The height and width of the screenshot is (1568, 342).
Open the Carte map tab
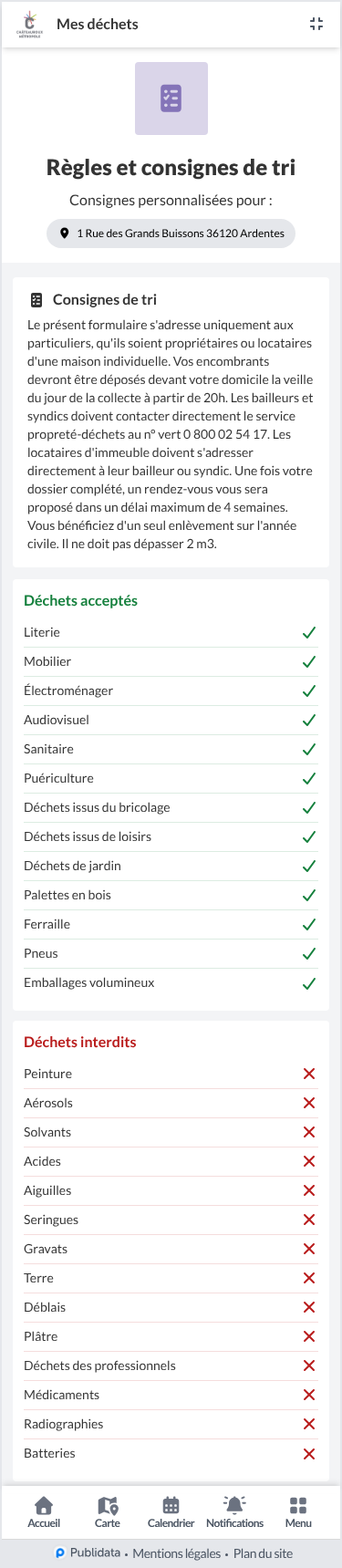pos(108,1511)
